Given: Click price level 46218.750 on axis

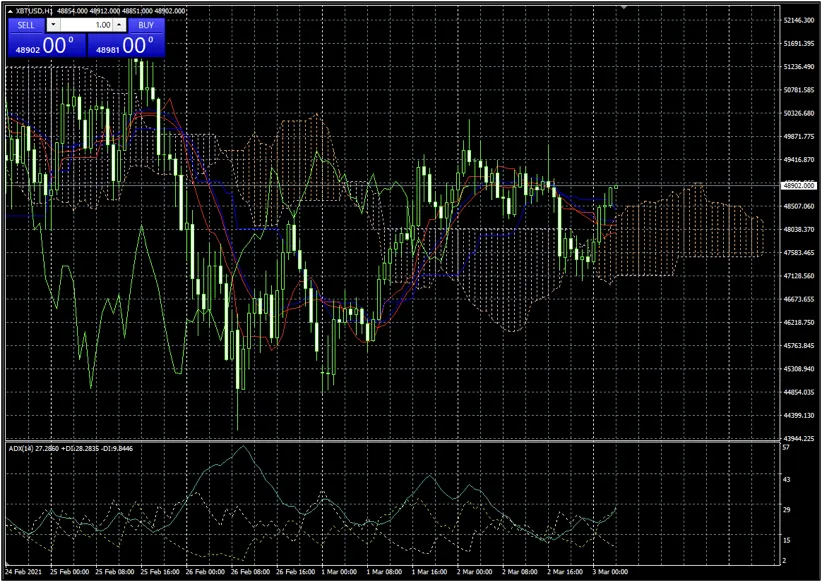Looking at the screenshot, I should click(799, 322).
